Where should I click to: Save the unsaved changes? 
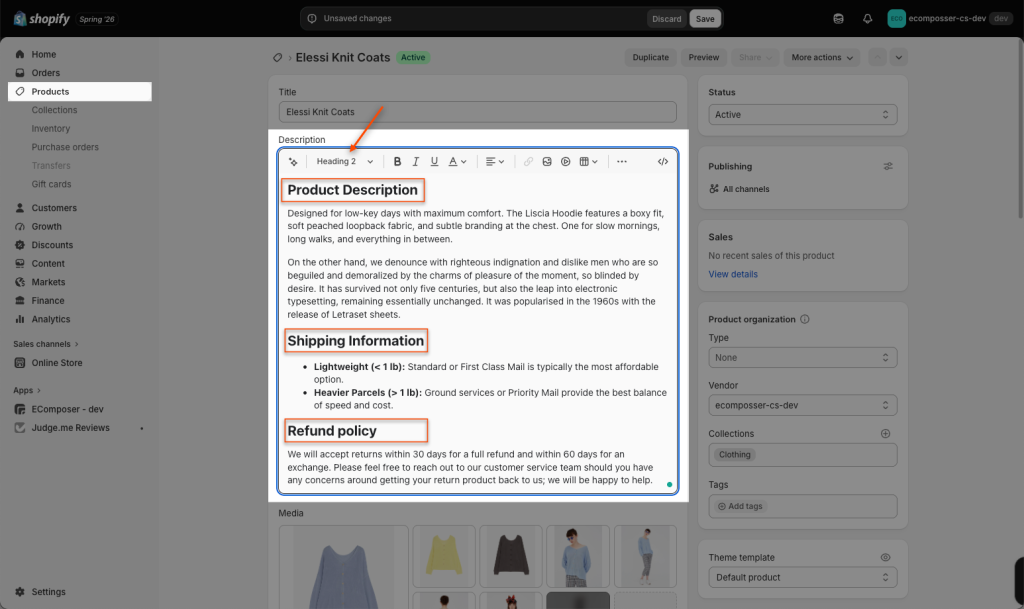pyautogui.click(x=705, y=18)
